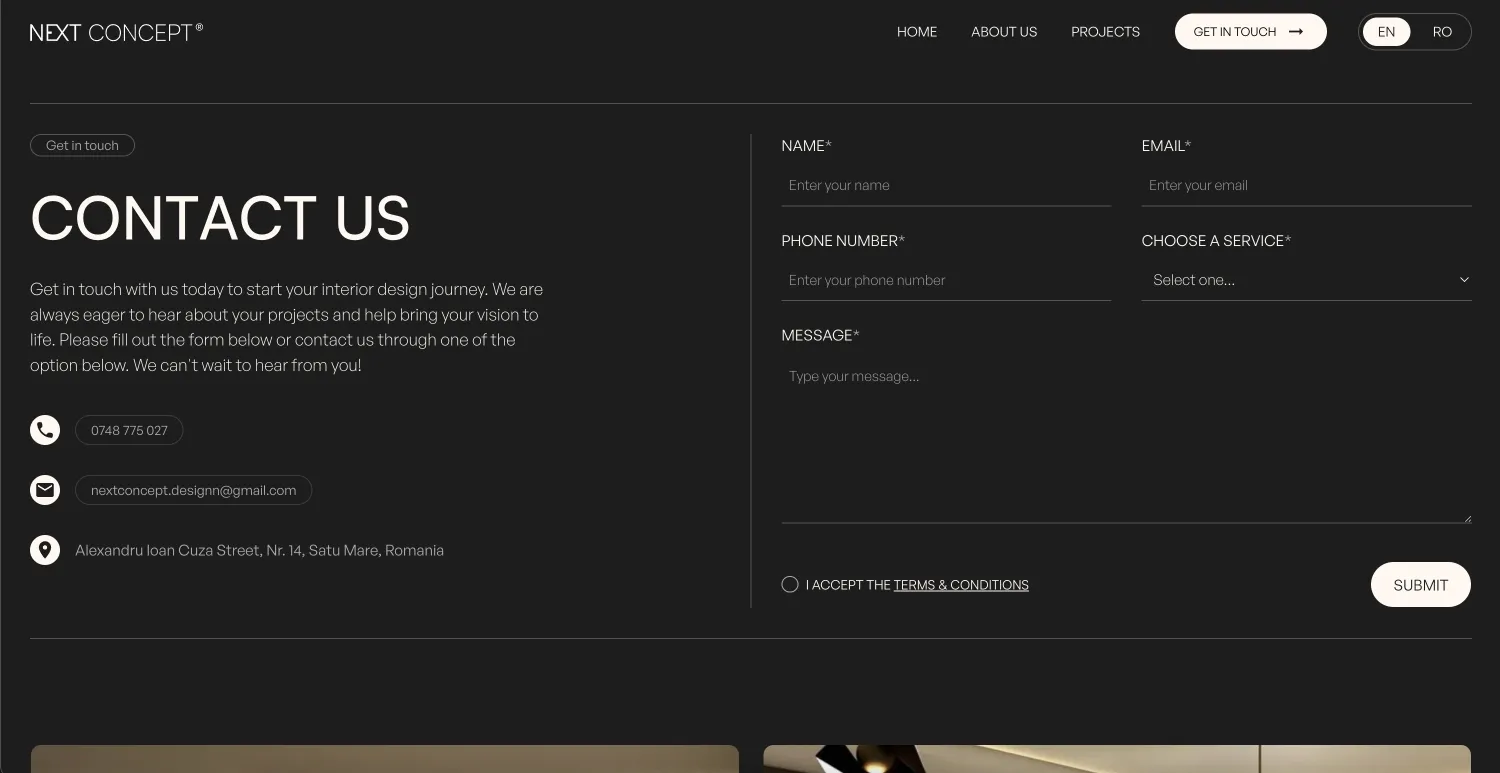The width and height of the screenshot is (1500, 773).
Task: Open the Select one service dropdown
Action: [x=1306, y=280]
